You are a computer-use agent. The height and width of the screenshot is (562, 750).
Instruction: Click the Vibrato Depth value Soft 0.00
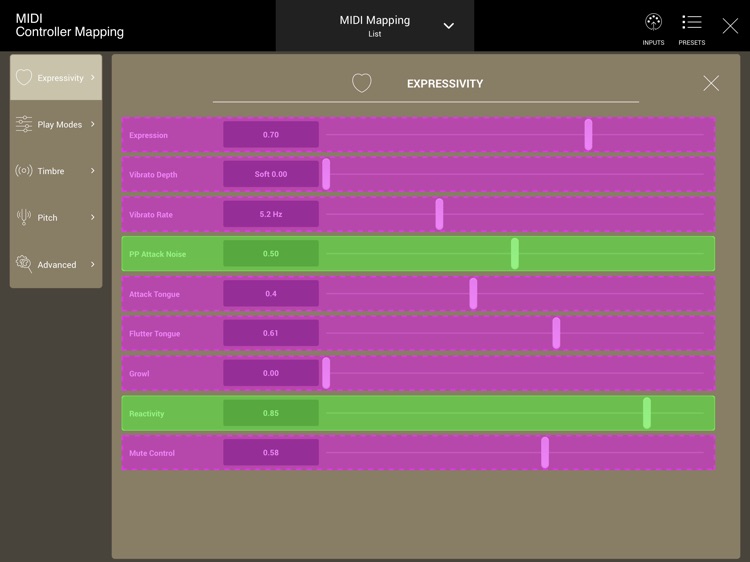click(271, 174)
